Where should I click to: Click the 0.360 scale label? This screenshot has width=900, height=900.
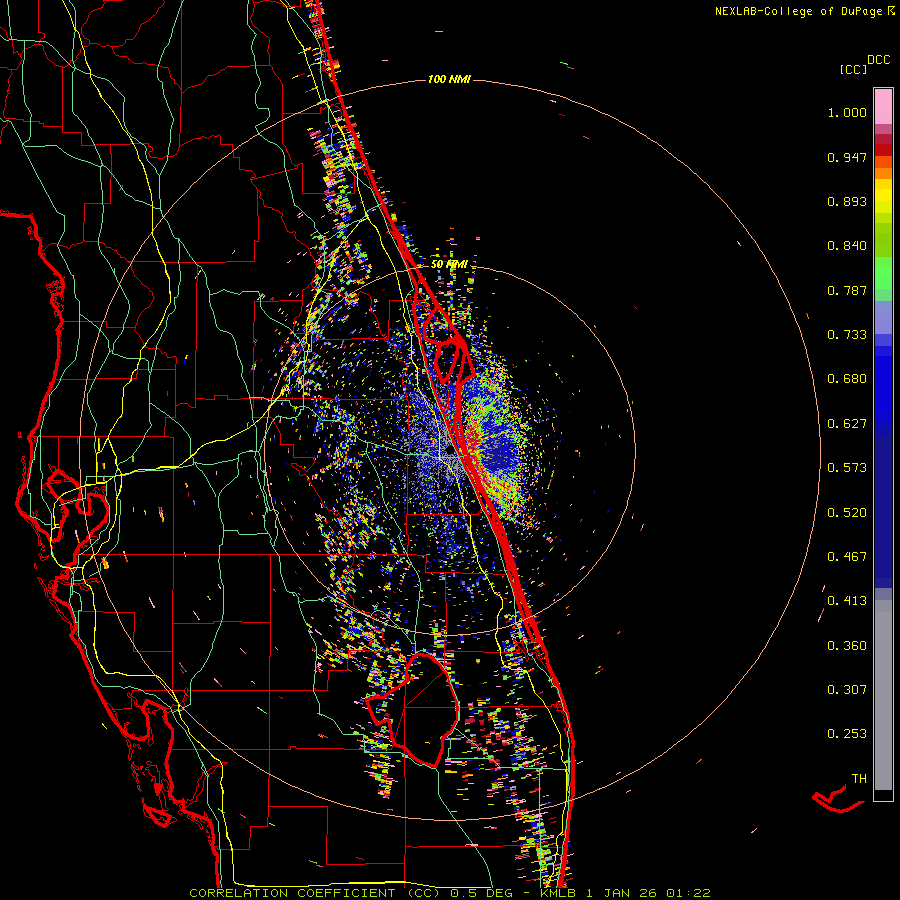coord(847,646)
